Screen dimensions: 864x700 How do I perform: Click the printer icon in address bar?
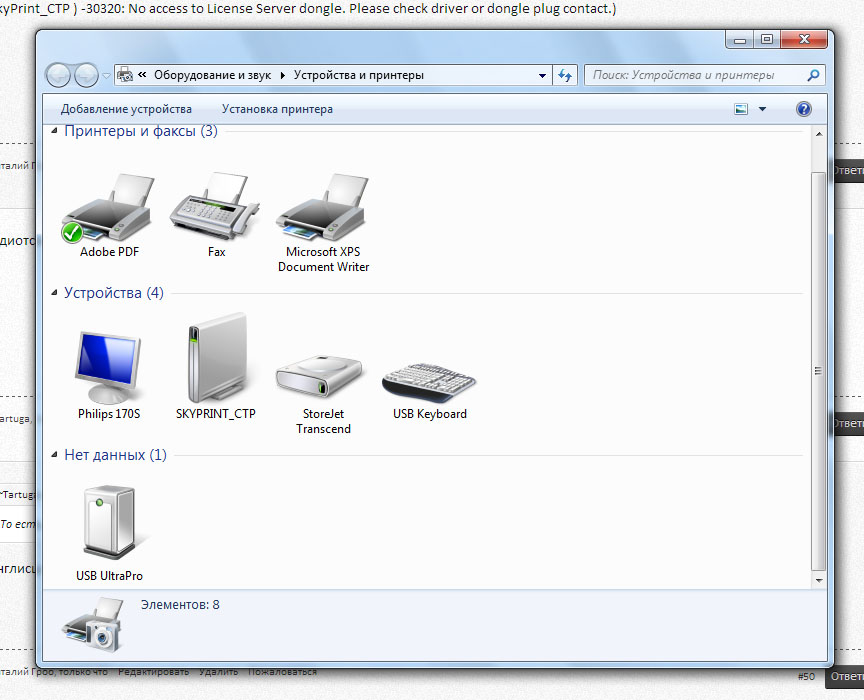[x=126, y=75]
